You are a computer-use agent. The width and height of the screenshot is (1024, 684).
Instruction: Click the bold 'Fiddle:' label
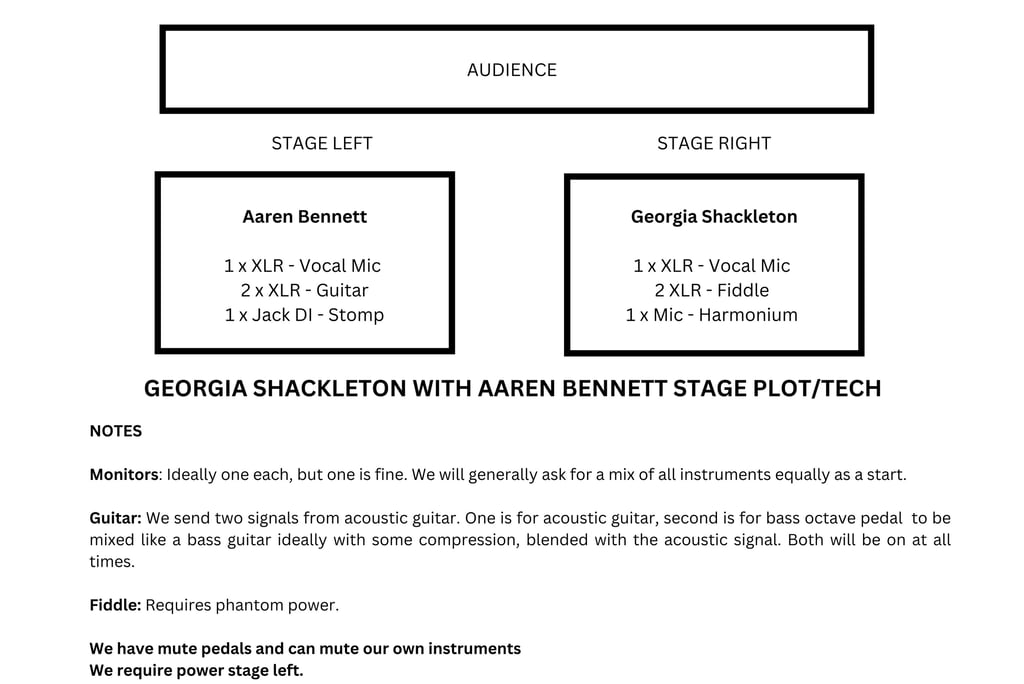(115, 605)
